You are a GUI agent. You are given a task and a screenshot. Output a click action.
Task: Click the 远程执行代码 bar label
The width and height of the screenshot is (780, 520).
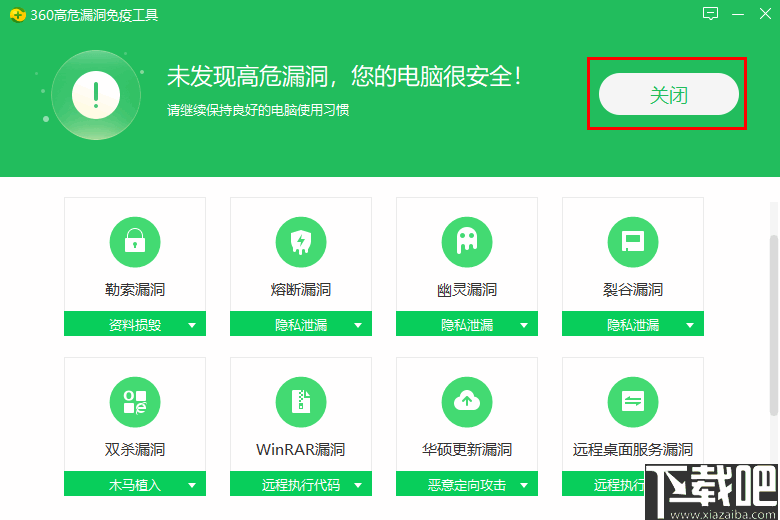(301, 485)
